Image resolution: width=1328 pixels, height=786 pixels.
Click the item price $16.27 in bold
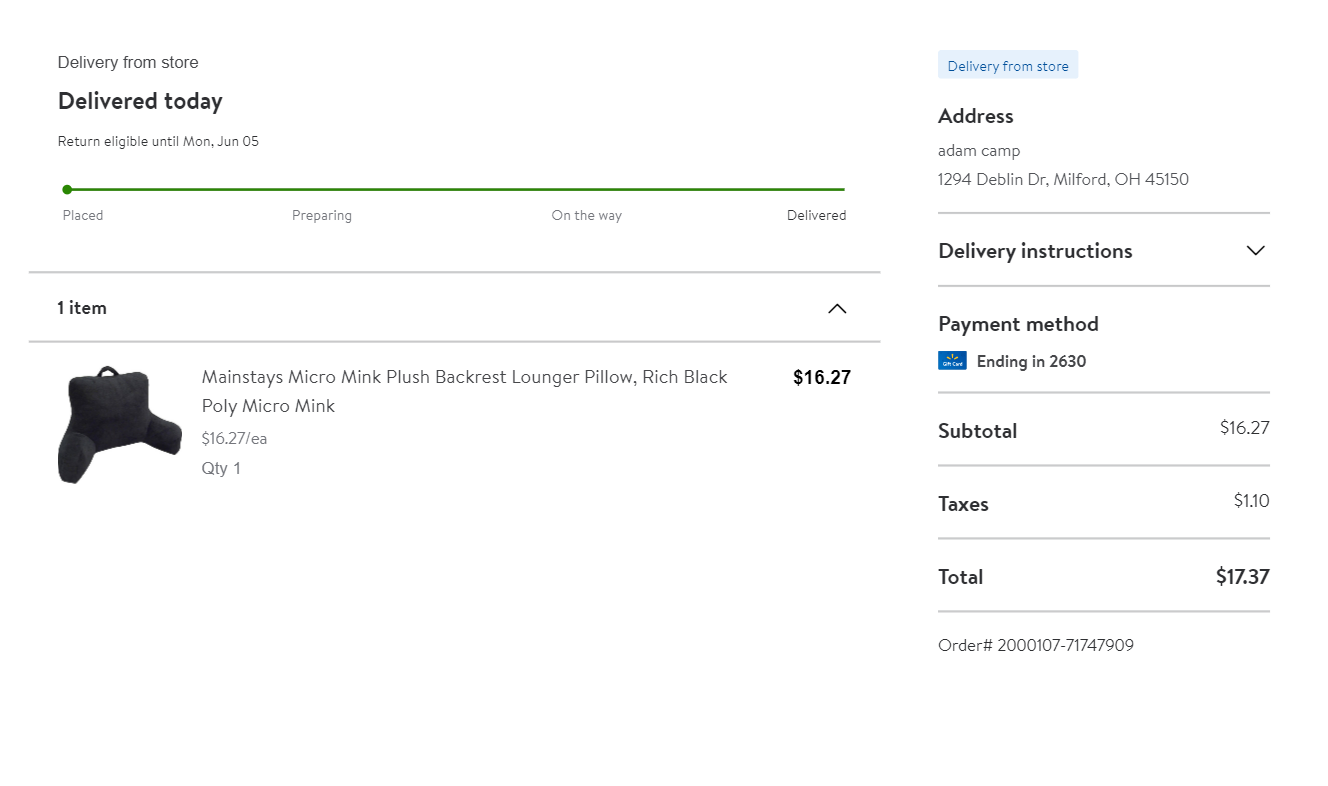821,377
